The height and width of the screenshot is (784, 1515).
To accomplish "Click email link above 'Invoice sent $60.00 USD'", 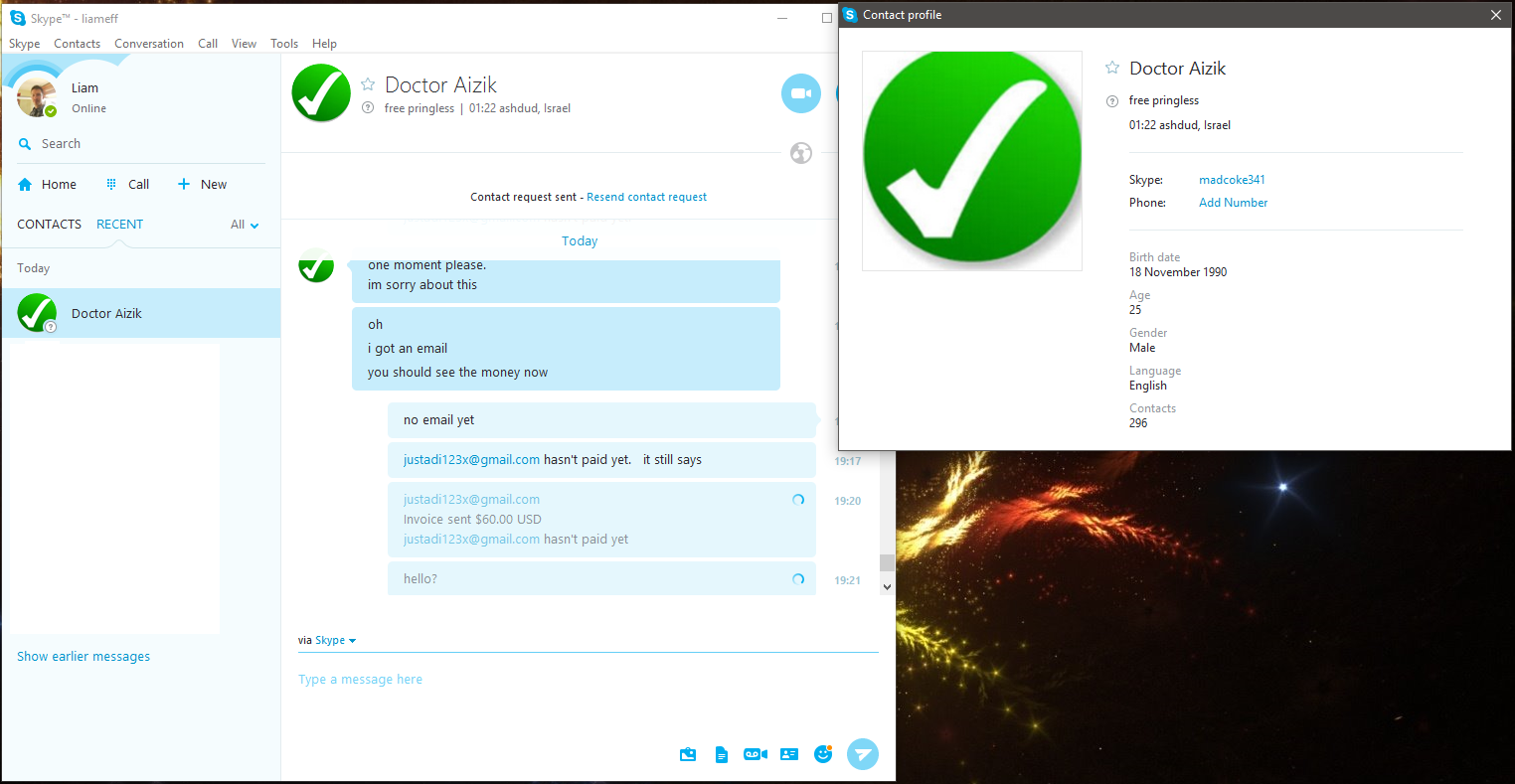I will point(471,500).
